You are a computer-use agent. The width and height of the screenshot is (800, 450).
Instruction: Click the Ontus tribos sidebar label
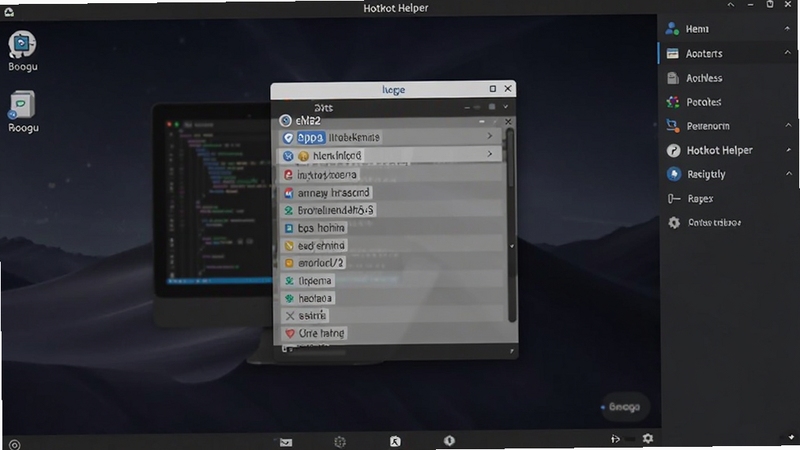[714, 222]
